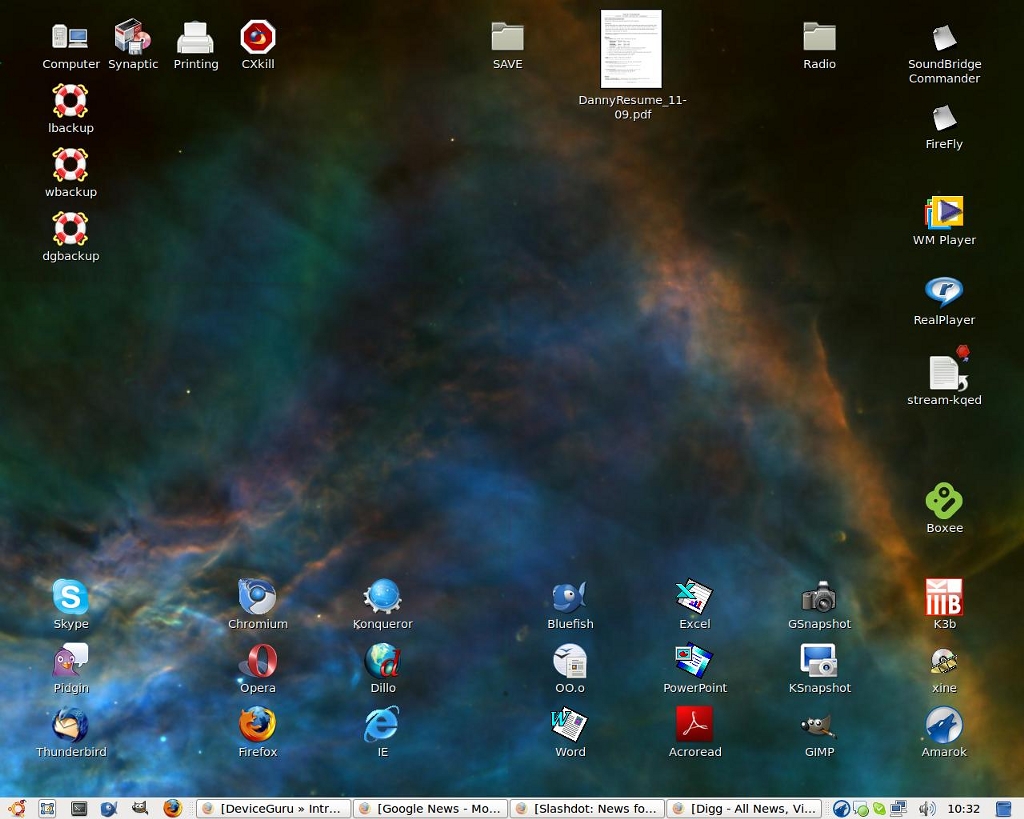Select the Excel desktop icon
The image size is (1024, 819).
tap(694, 596)
